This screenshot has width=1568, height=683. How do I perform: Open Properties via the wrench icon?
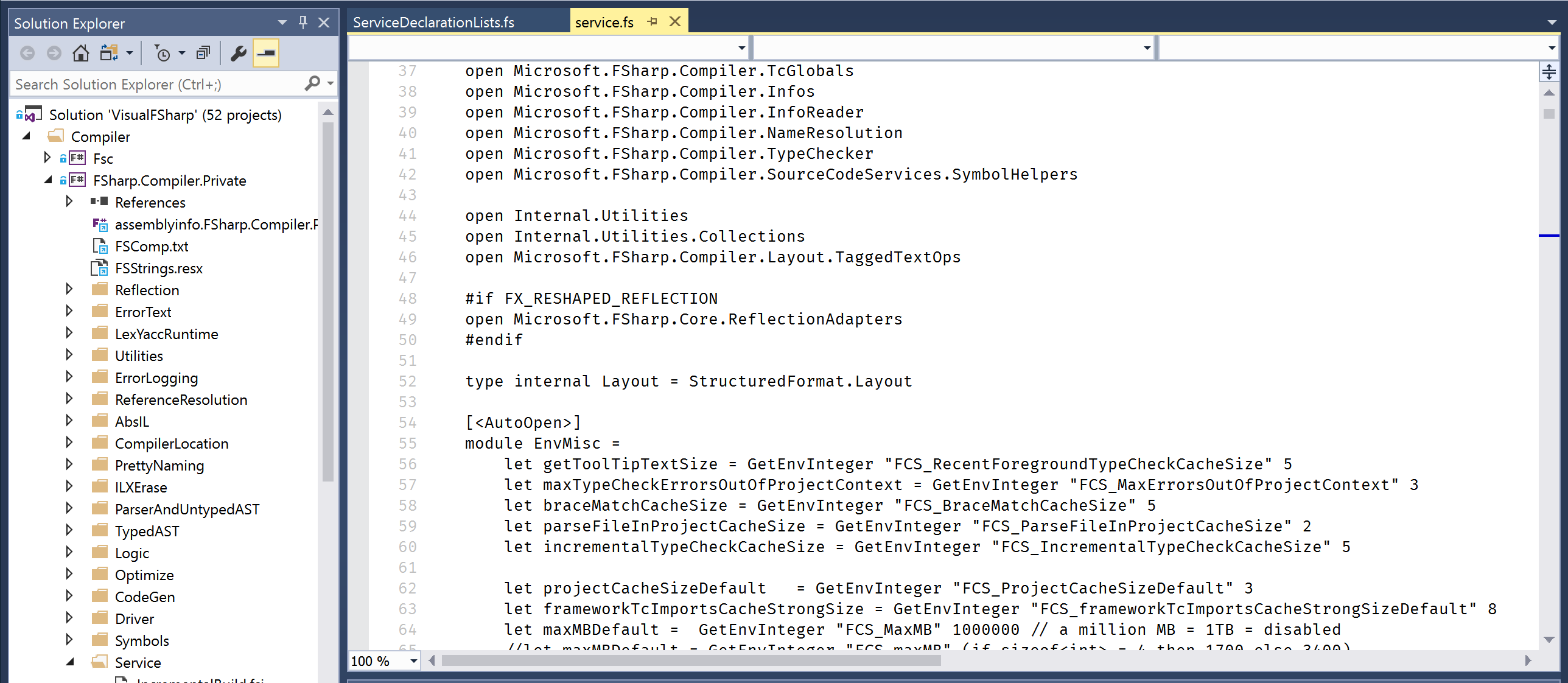click(x=238, y=53)
